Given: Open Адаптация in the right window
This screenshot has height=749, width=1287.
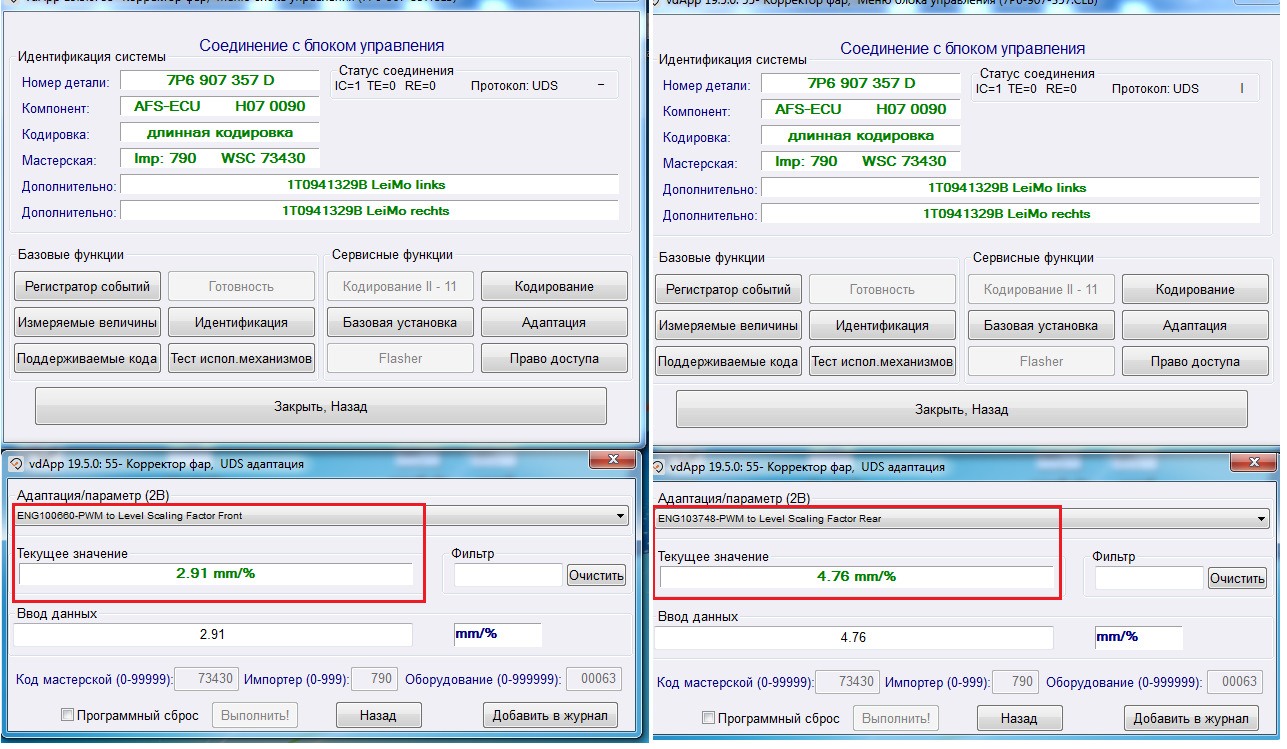Looking at the screenshot, I should (1195, 326).
